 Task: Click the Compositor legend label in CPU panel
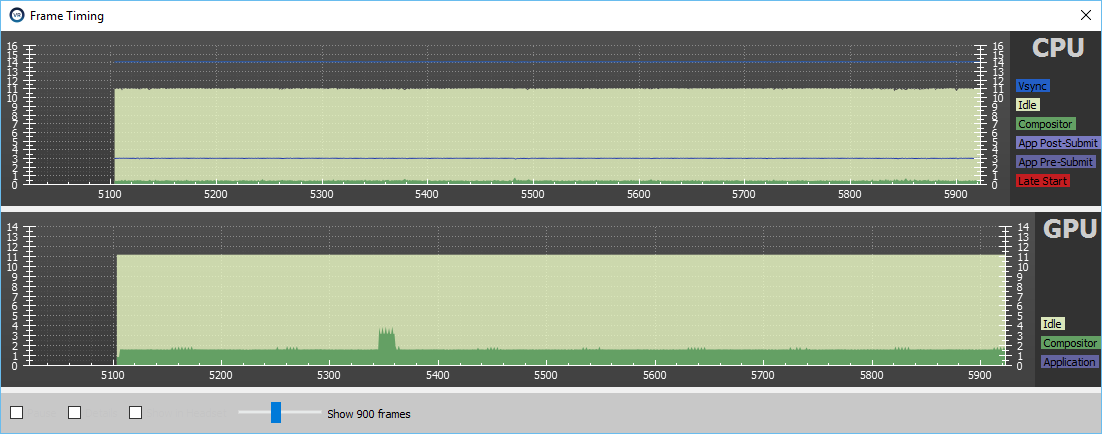click(1046, 124)
